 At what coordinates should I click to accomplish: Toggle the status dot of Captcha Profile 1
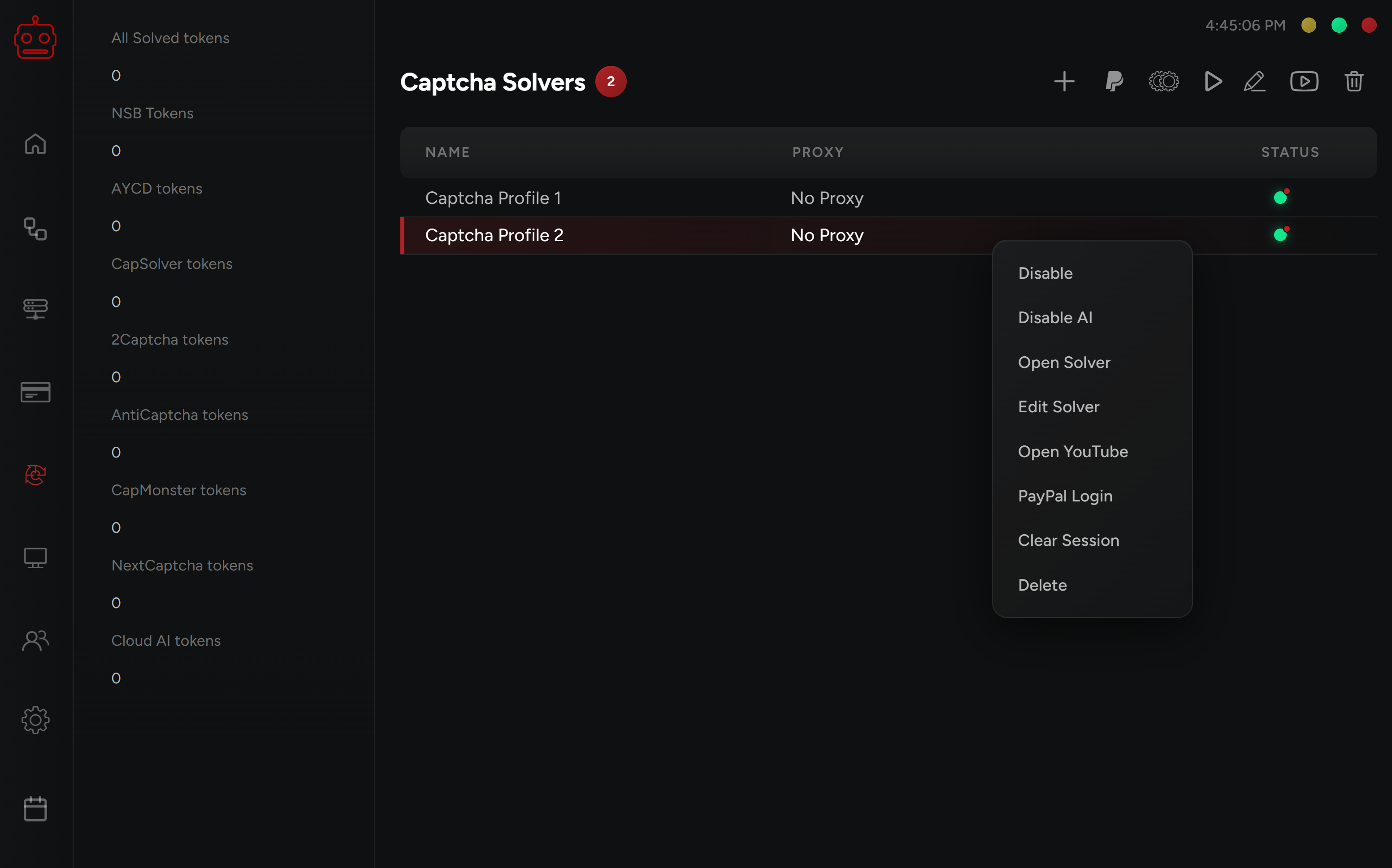point(1280,198)
